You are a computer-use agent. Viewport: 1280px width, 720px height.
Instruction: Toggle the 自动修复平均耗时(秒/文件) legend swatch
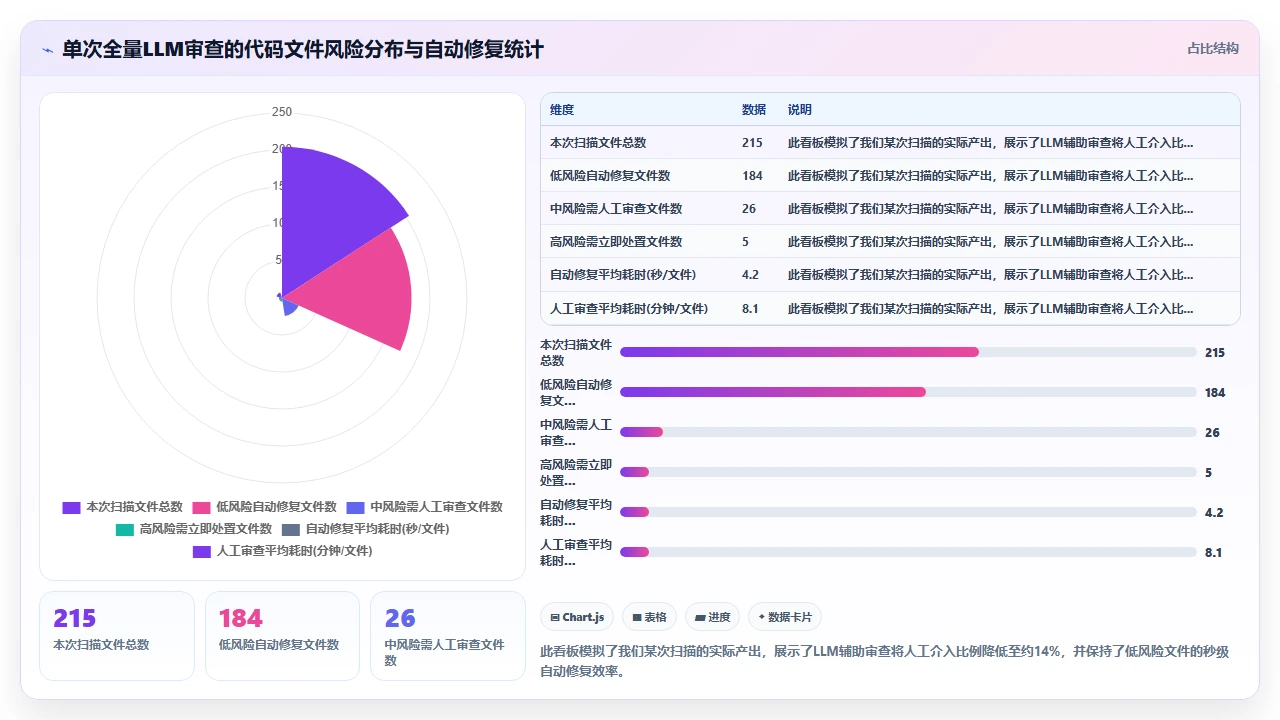click(x=291, y=529)
